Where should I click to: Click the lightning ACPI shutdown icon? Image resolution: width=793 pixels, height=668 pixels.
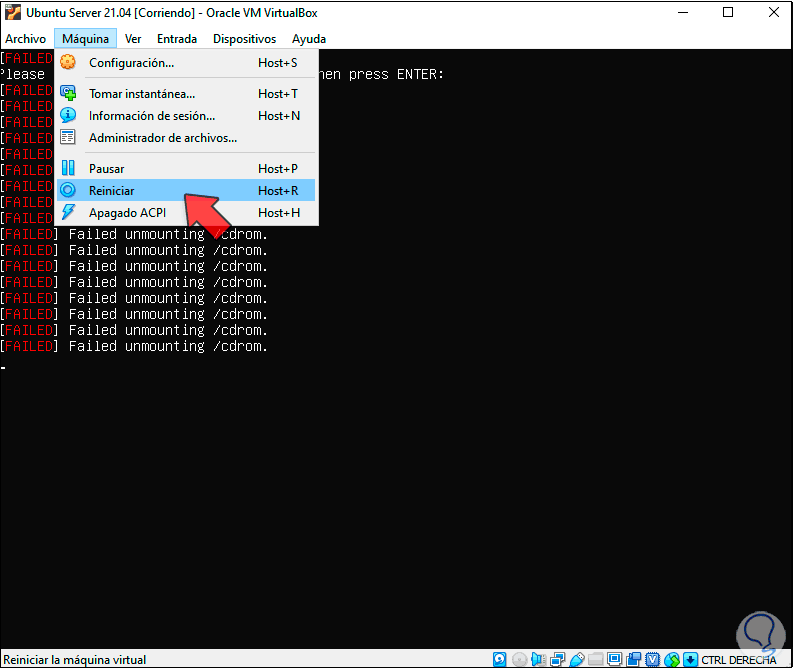click(68, 212)
